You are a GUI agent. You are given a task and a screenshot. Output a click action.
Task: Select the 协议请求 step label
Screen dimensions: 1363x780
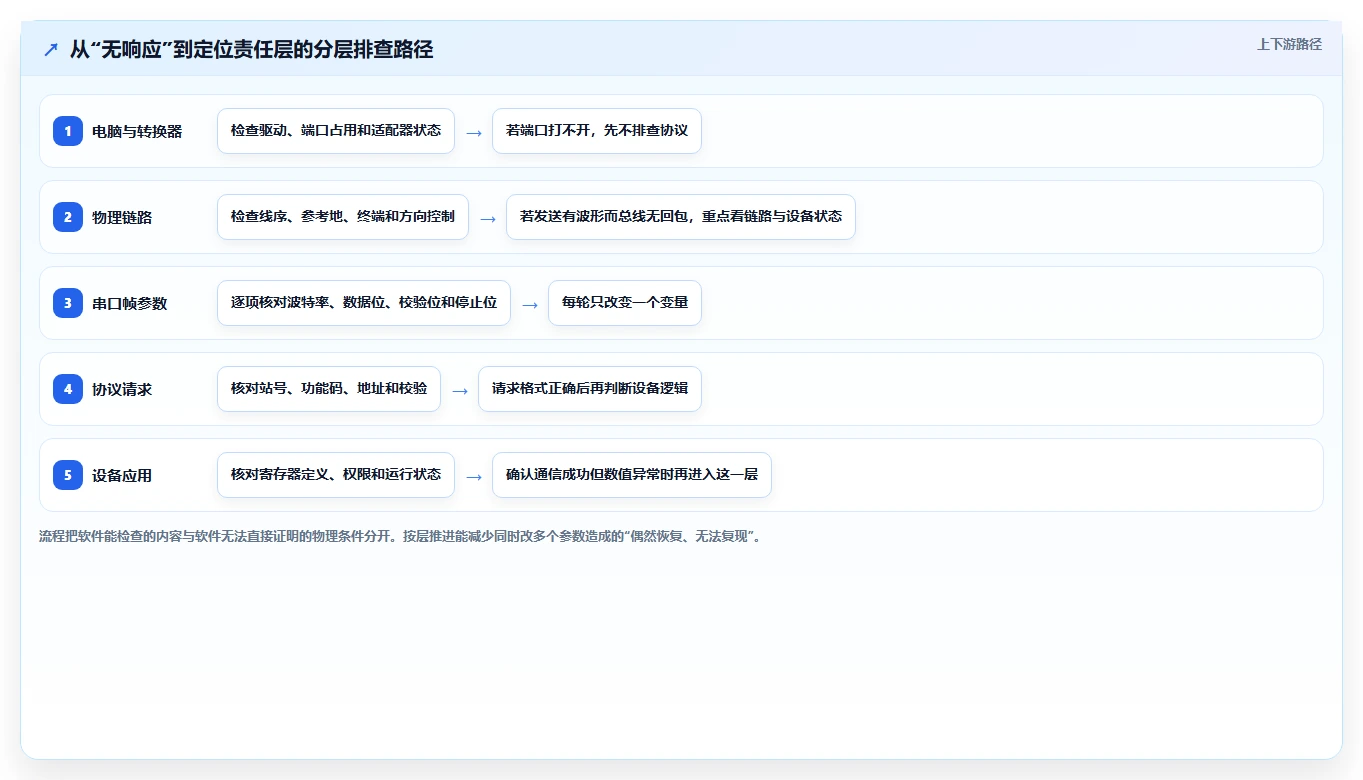(x=122, y=389)
